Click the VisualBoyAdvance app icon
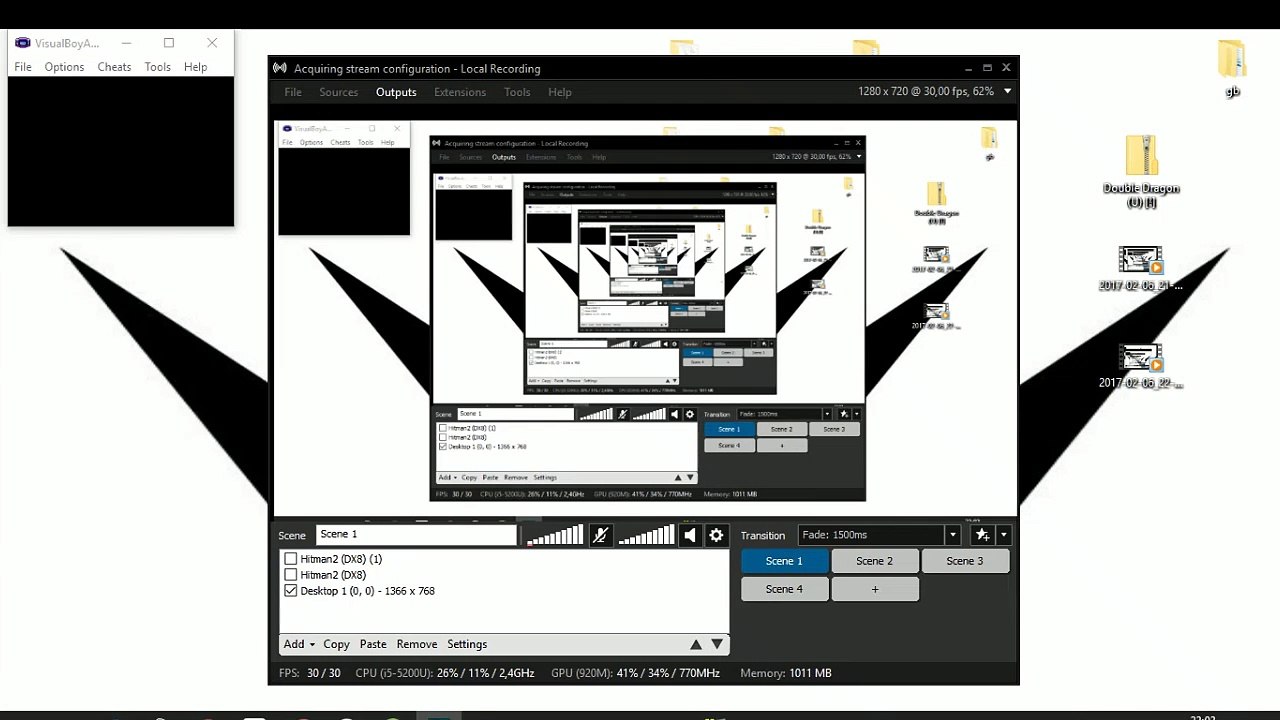Image resolution: width=1280 pixels, height=720 pixels. pyautogui.click(x=22, y=42)
